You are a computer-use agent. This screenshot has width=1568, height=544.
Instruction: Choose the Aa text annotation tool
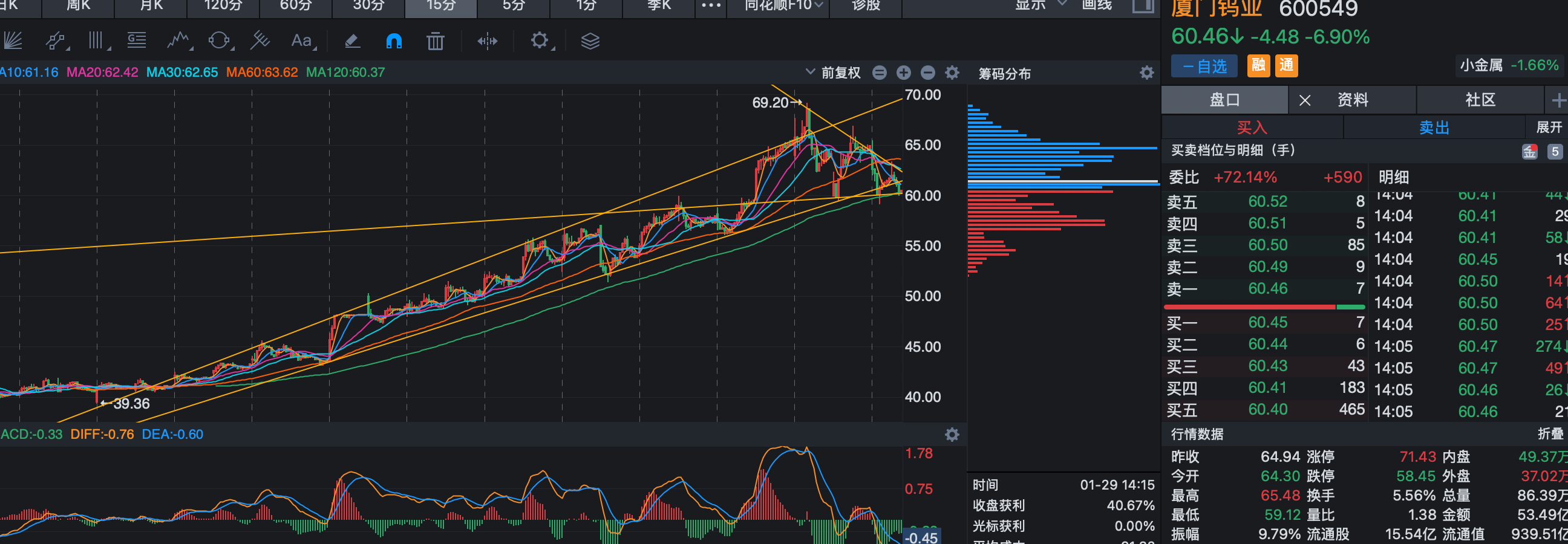pyautogui.click(x=301, y=40)
